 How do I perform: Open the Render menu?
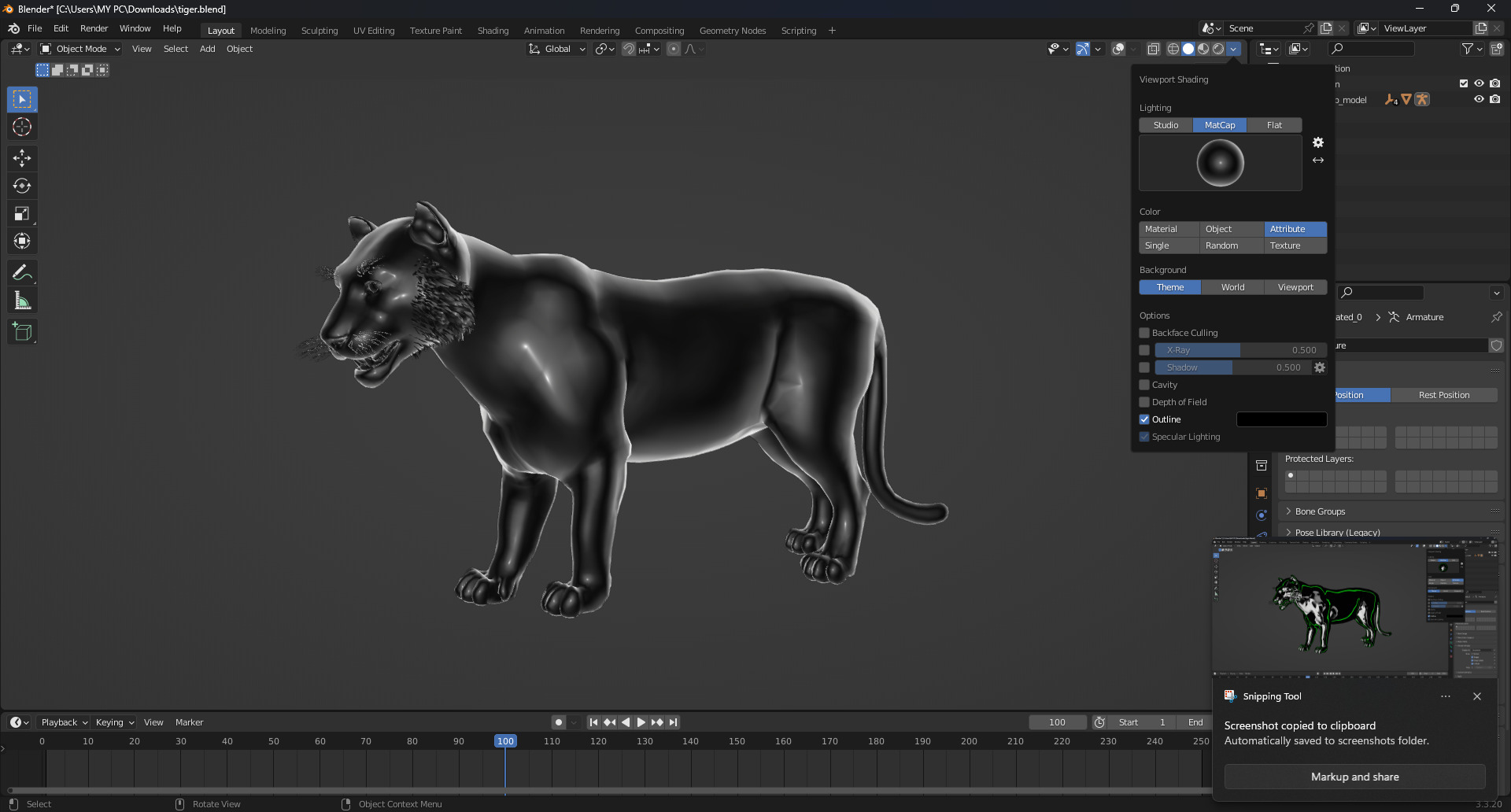(x=94, y=28)
